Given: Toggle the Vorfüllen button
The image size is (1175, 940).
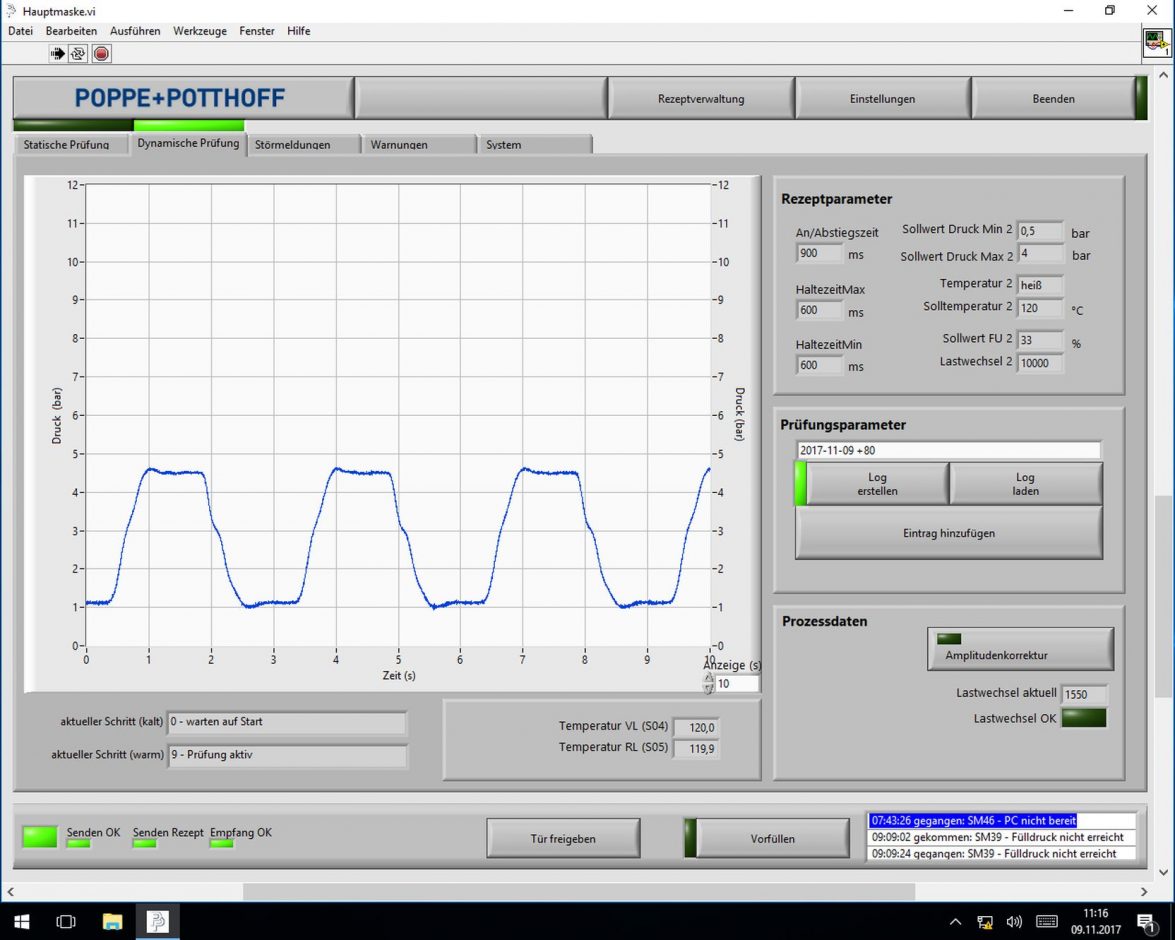Looking at the screenshot, I should point(772,838).
